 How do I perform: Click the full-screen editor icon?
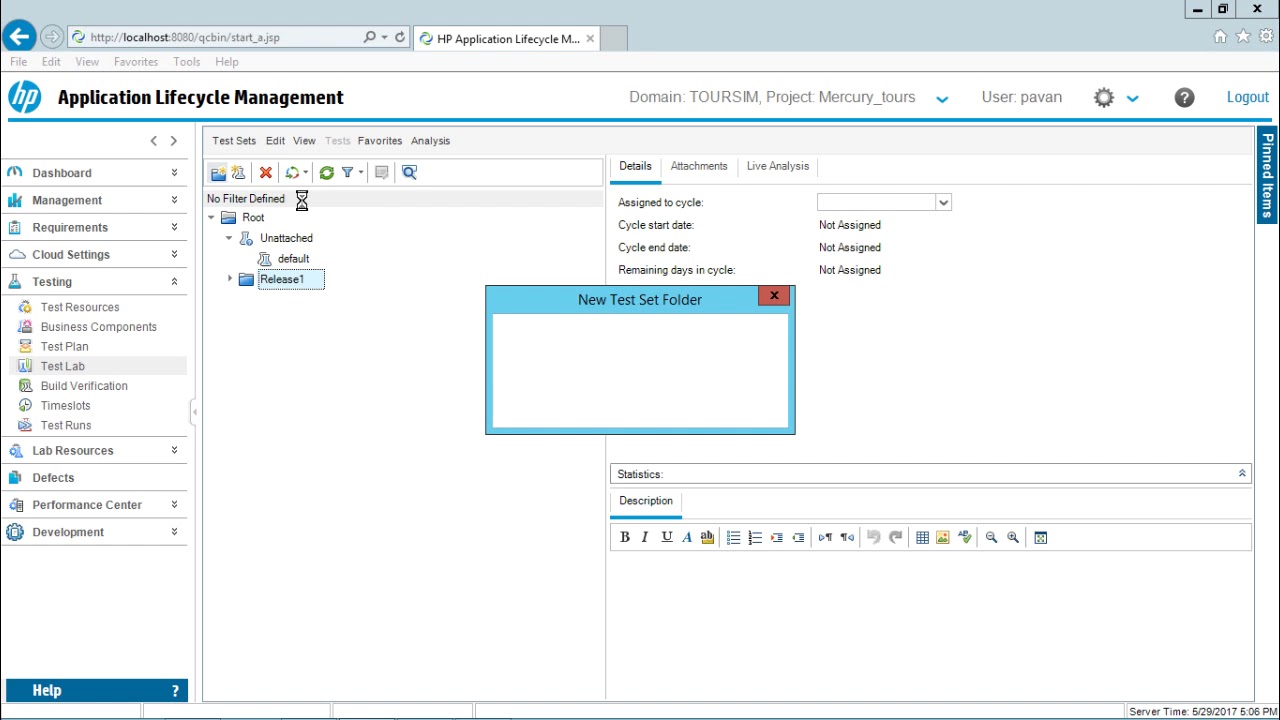(x=1040, y=538)
